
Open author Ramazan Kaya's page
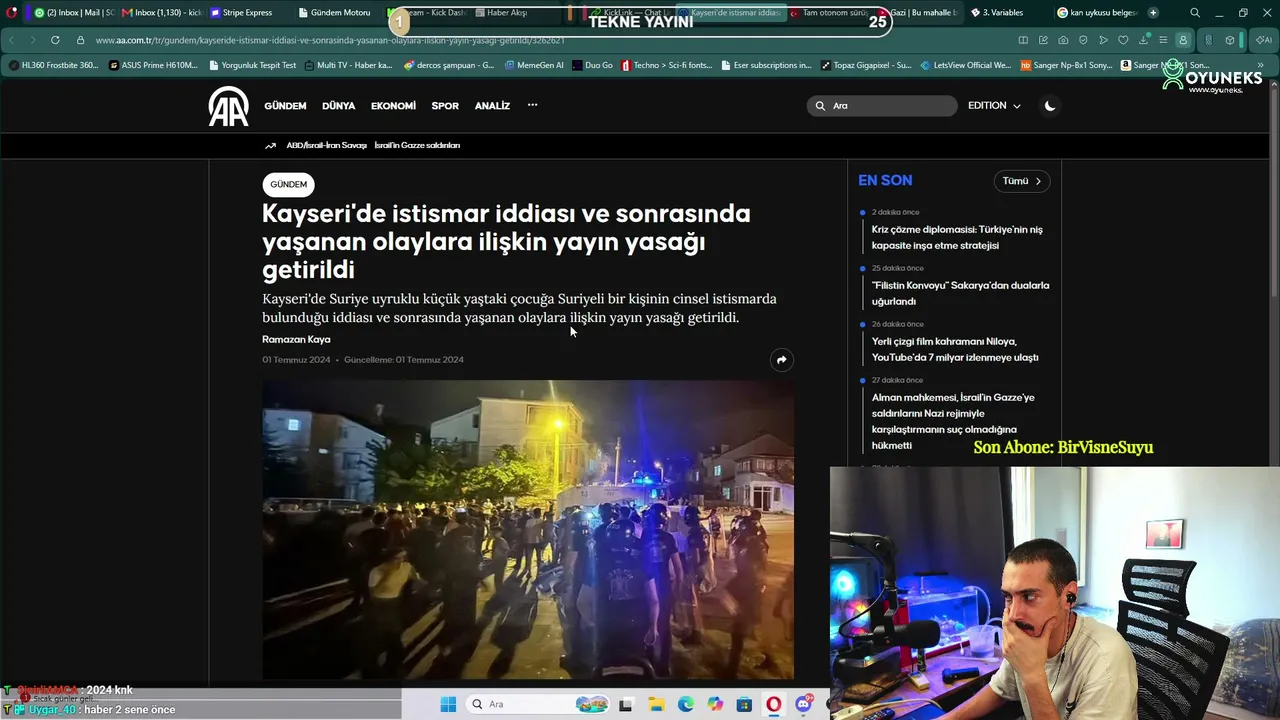click(296, 340)
